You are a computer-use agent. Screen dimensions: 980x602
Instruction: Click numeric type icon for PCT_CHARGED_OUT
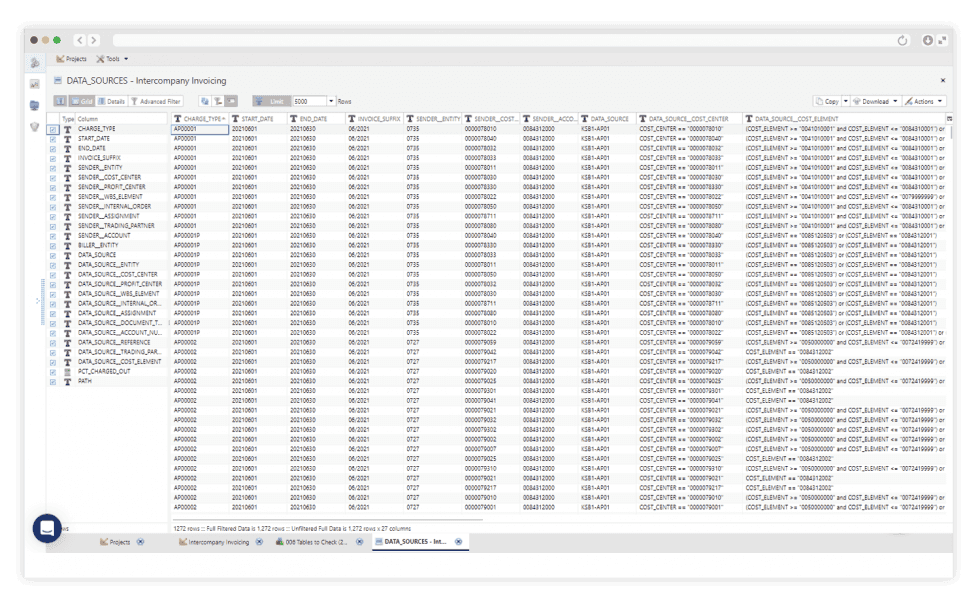point(68,371)
